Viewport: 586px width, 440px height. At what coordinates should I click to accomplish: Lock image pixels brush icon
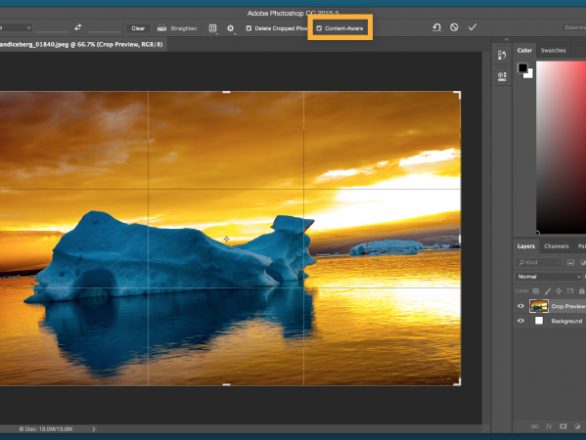click(547, 291)
